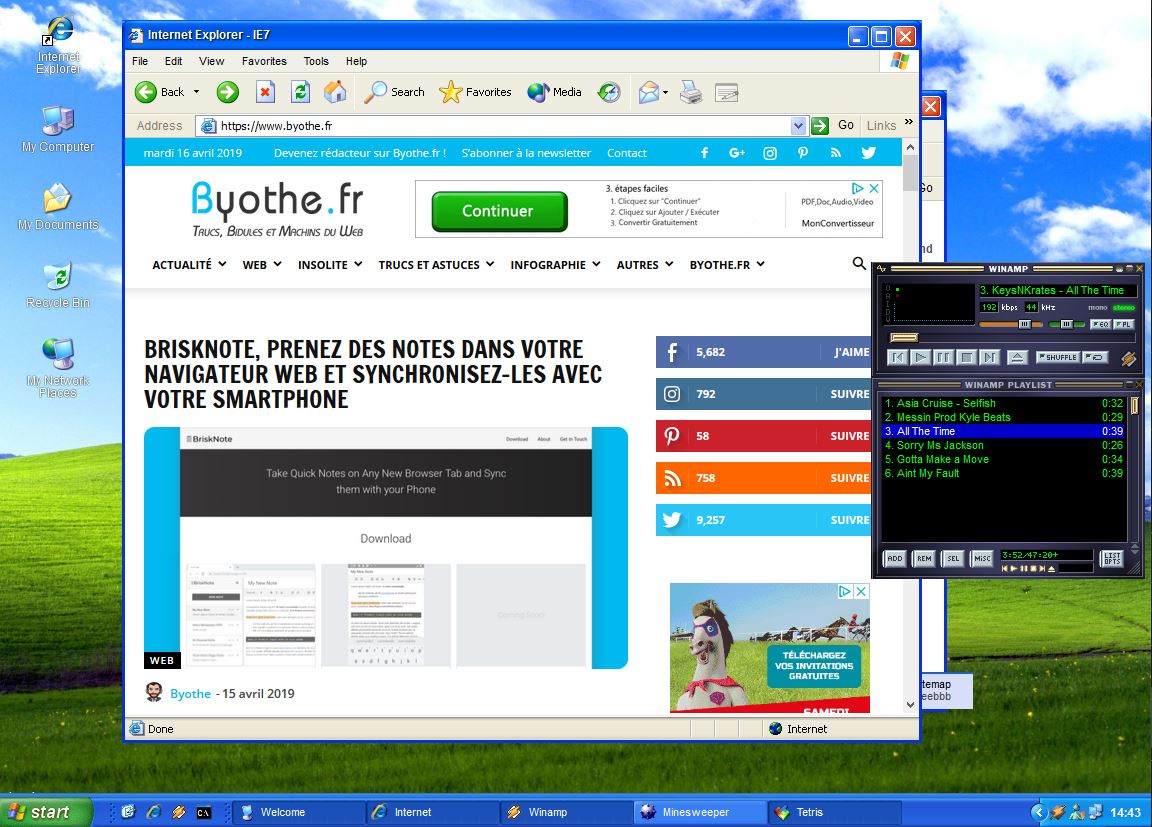Open Byothe Pinterest icon in top bar

pos(803,153)
